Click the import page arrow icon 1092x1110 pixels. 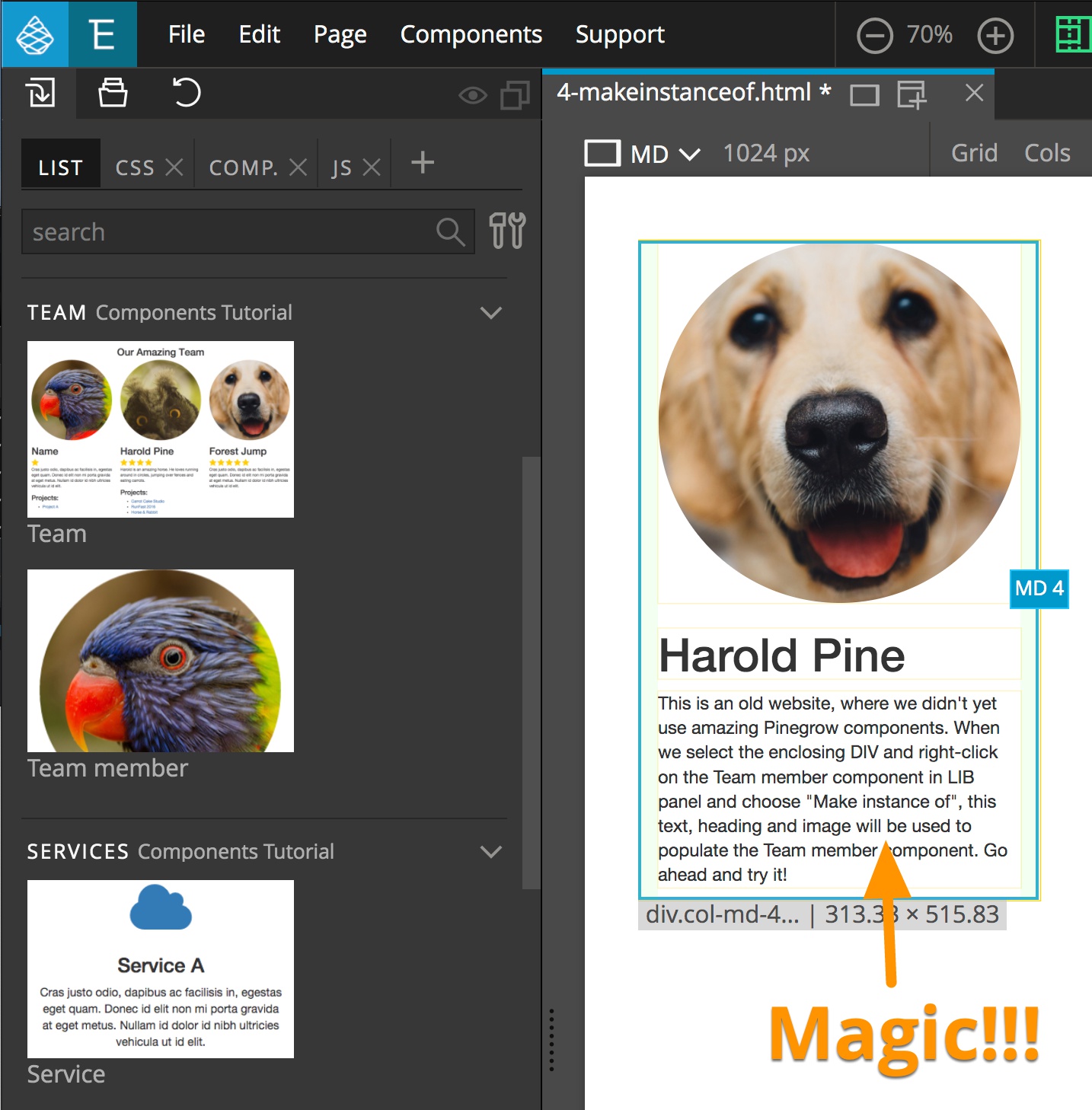40,93
